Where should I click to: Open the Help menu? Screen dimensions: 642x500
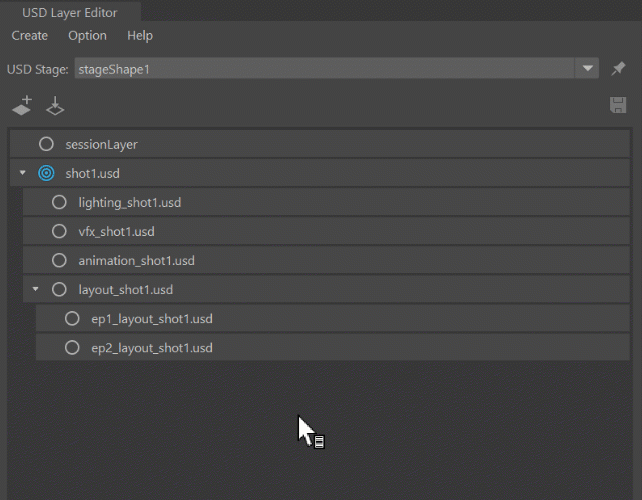140,36
